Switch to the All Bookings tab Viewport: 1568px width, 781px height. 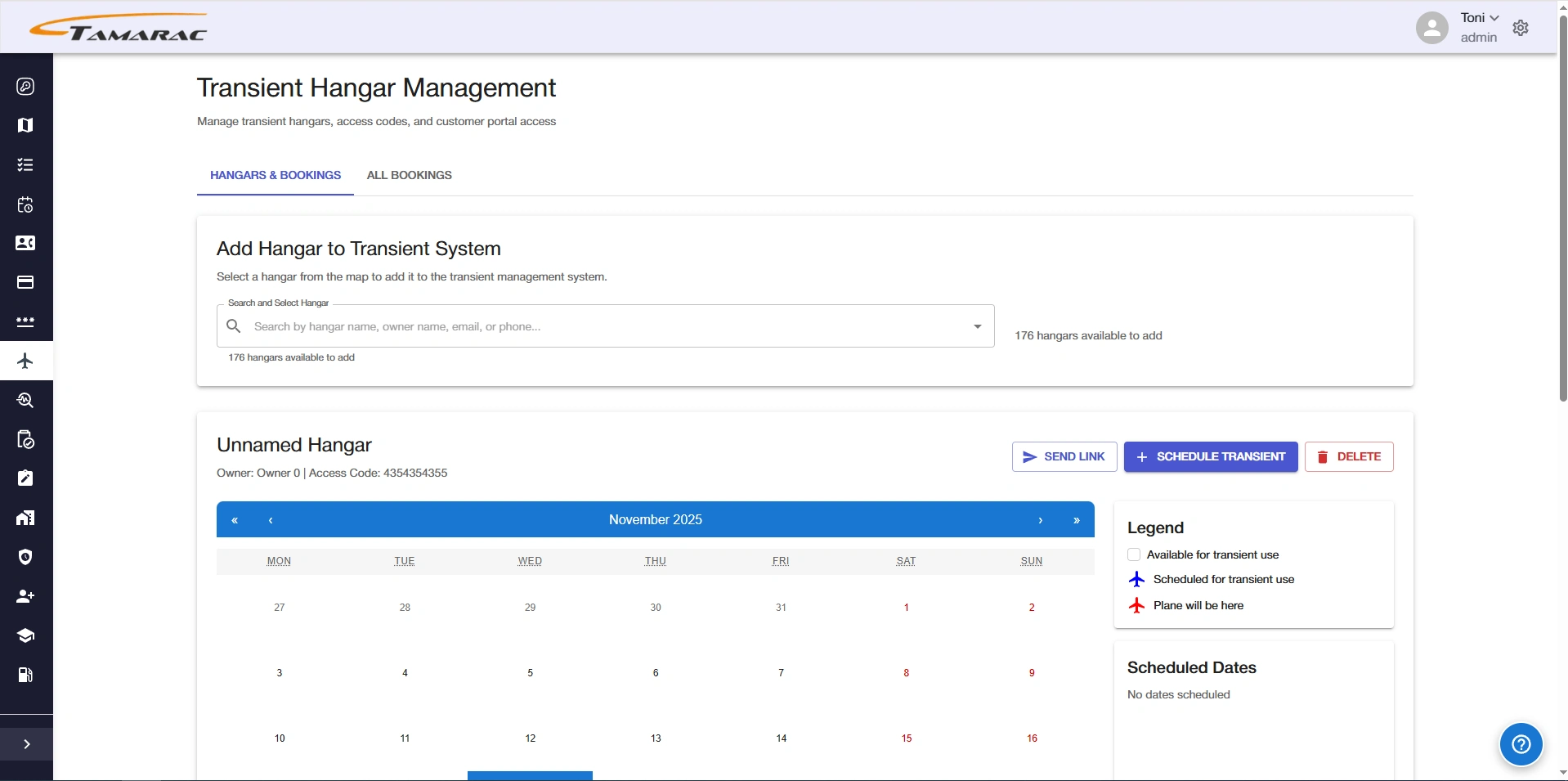click(409, 175)
